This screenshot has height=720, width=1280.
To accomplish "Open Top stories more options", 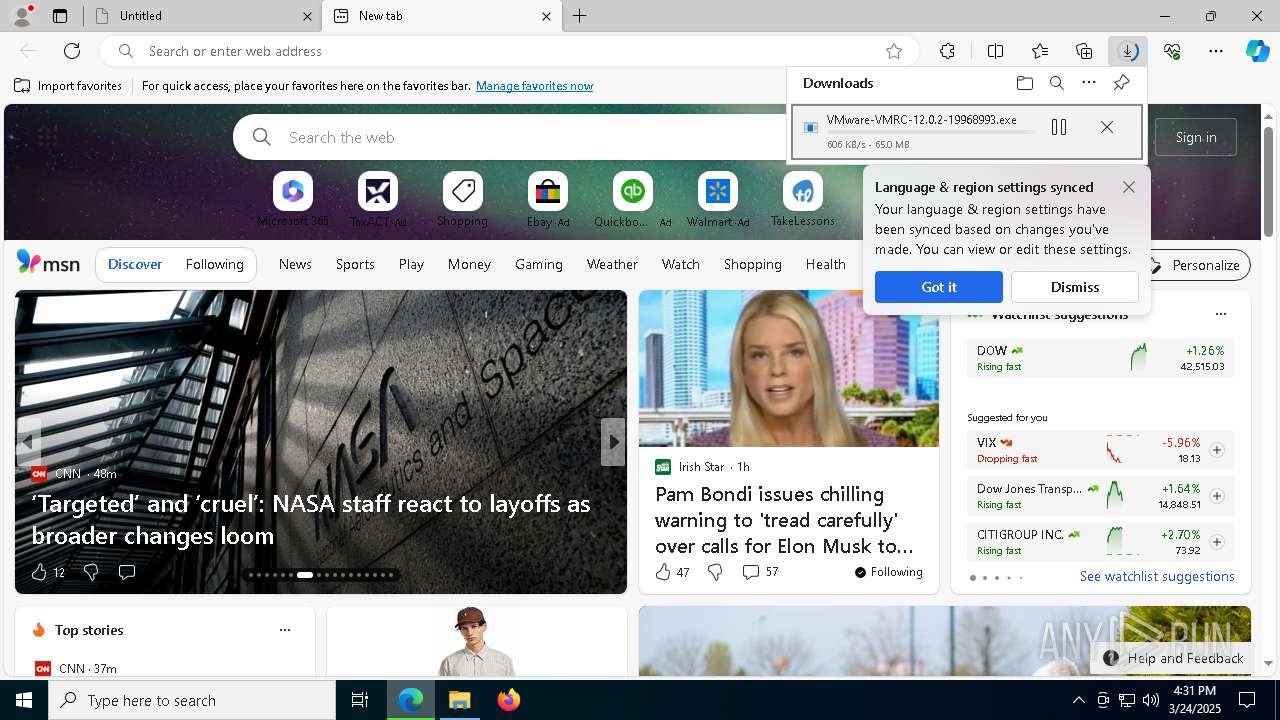I will (x=285, y=630).
